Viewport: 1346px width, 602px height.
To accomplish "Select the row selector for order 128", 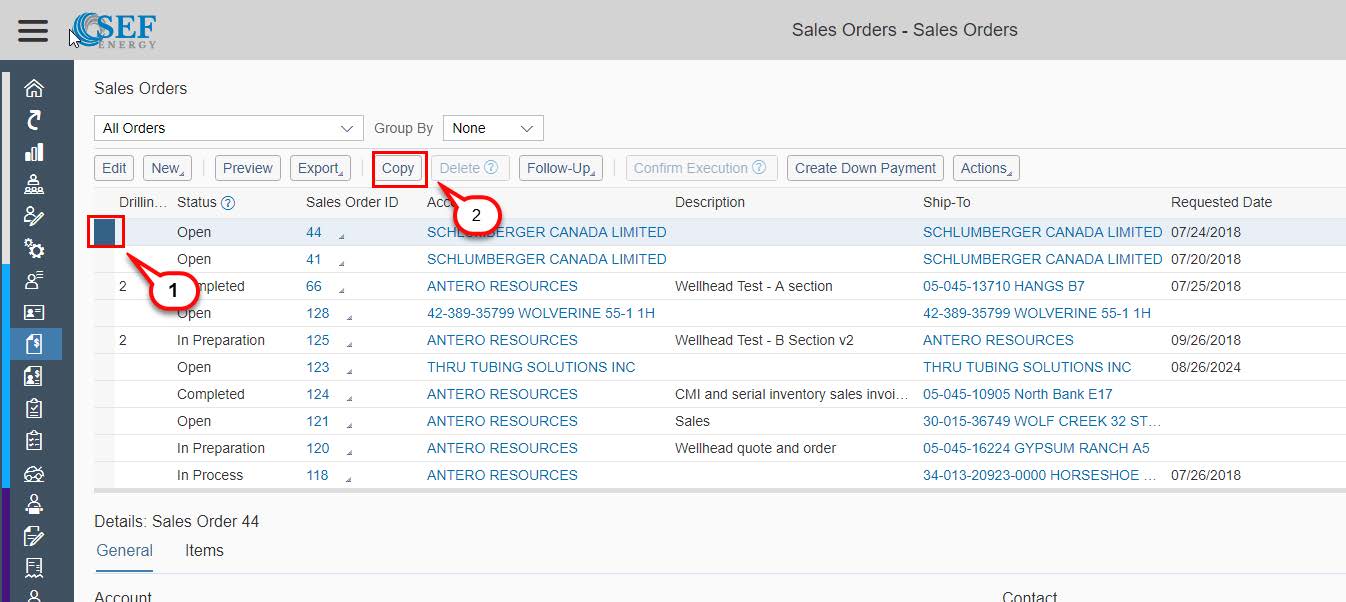I will pos(104,313).
